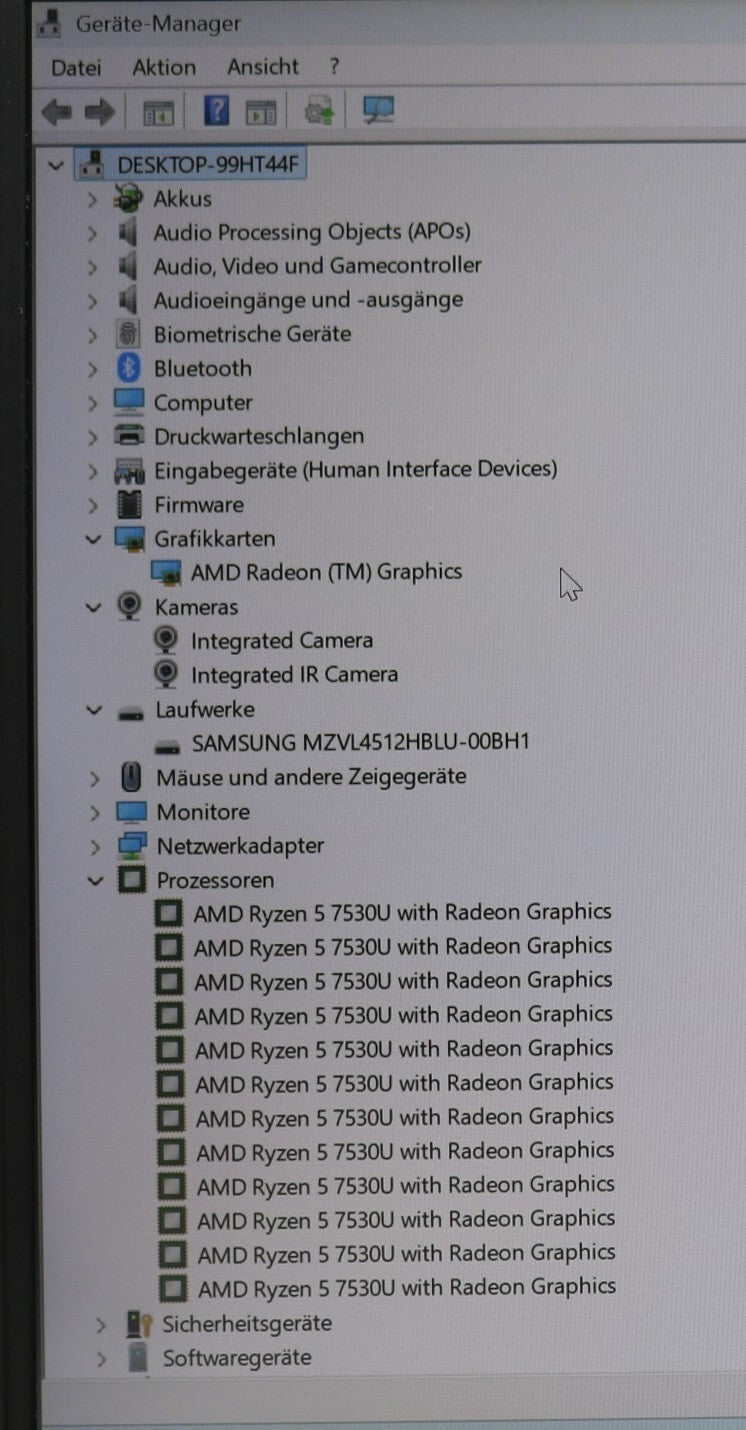Click the Bluetooth category icon
746x1430 pixels.
[x=128, y=368]
